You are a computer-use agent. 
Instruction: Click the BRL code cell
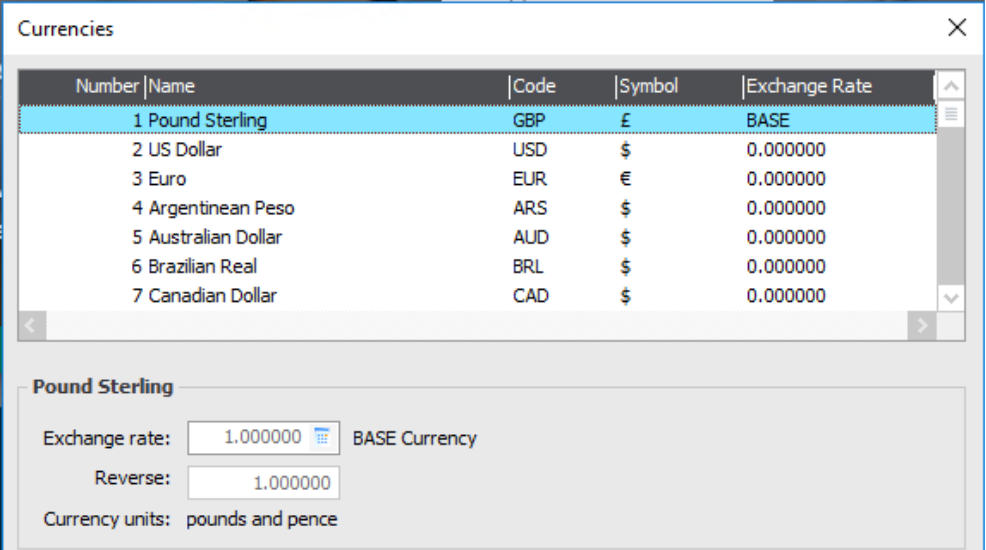528,267
